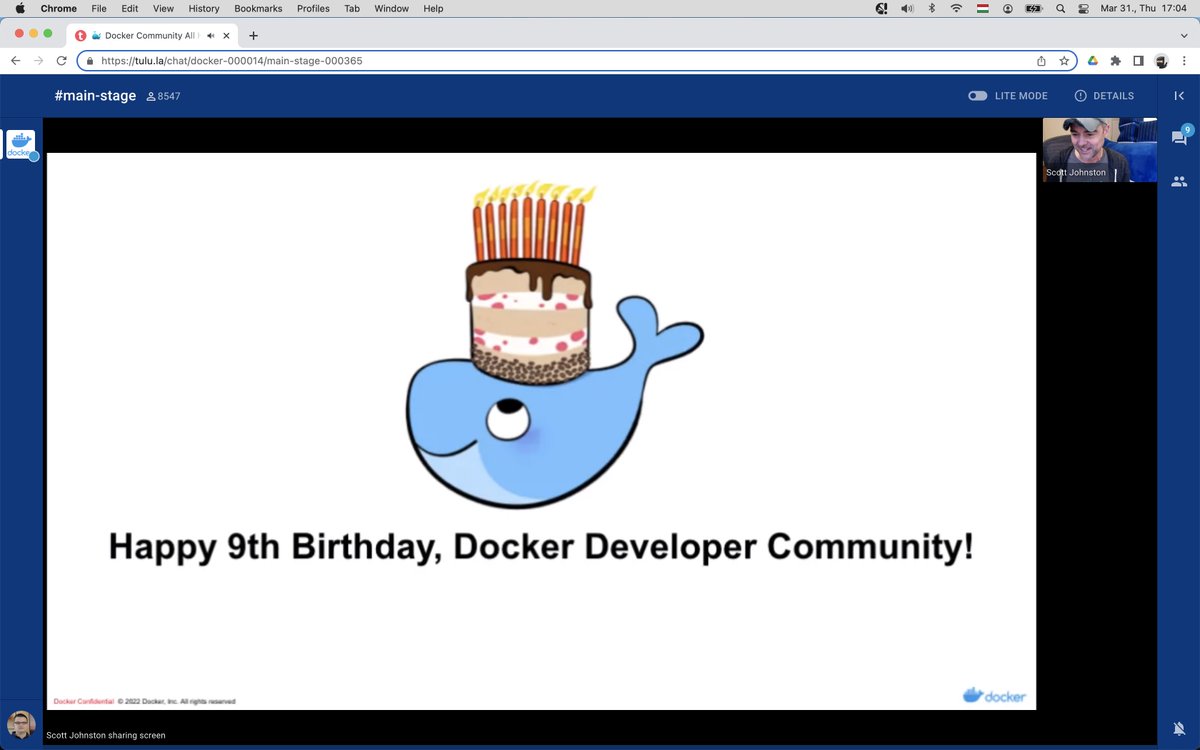Share this page from address bar
The image size is (1200, 750).
point(1041,60)
